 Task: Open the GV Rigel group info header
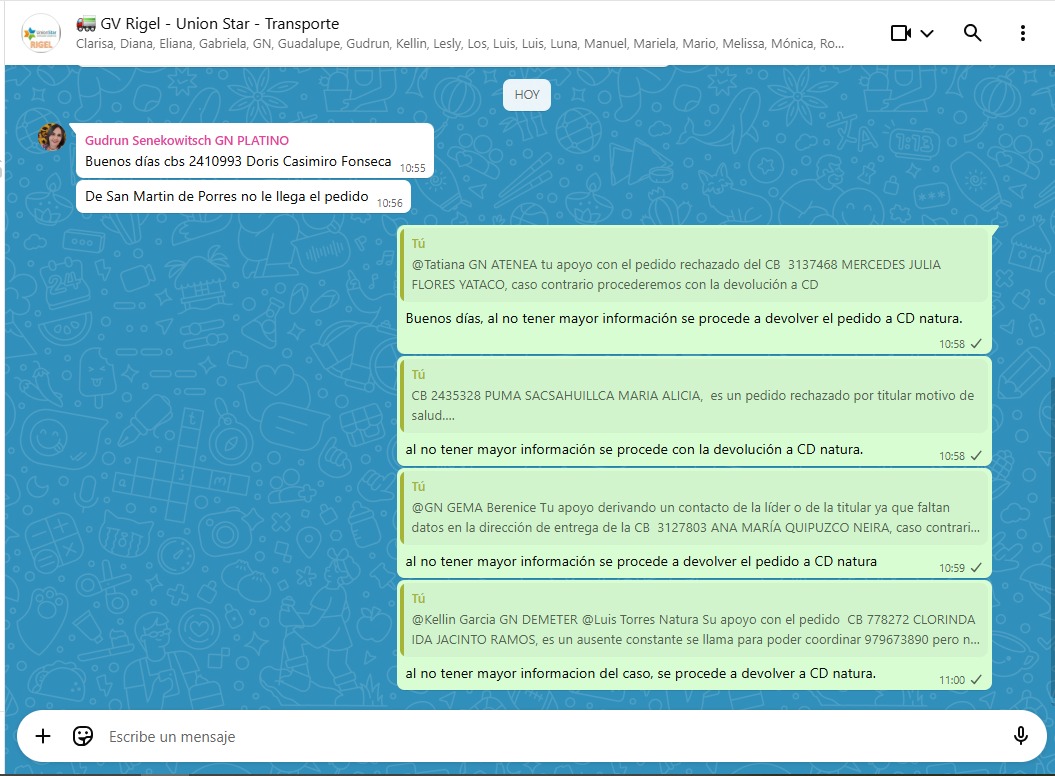coord(220,23)
